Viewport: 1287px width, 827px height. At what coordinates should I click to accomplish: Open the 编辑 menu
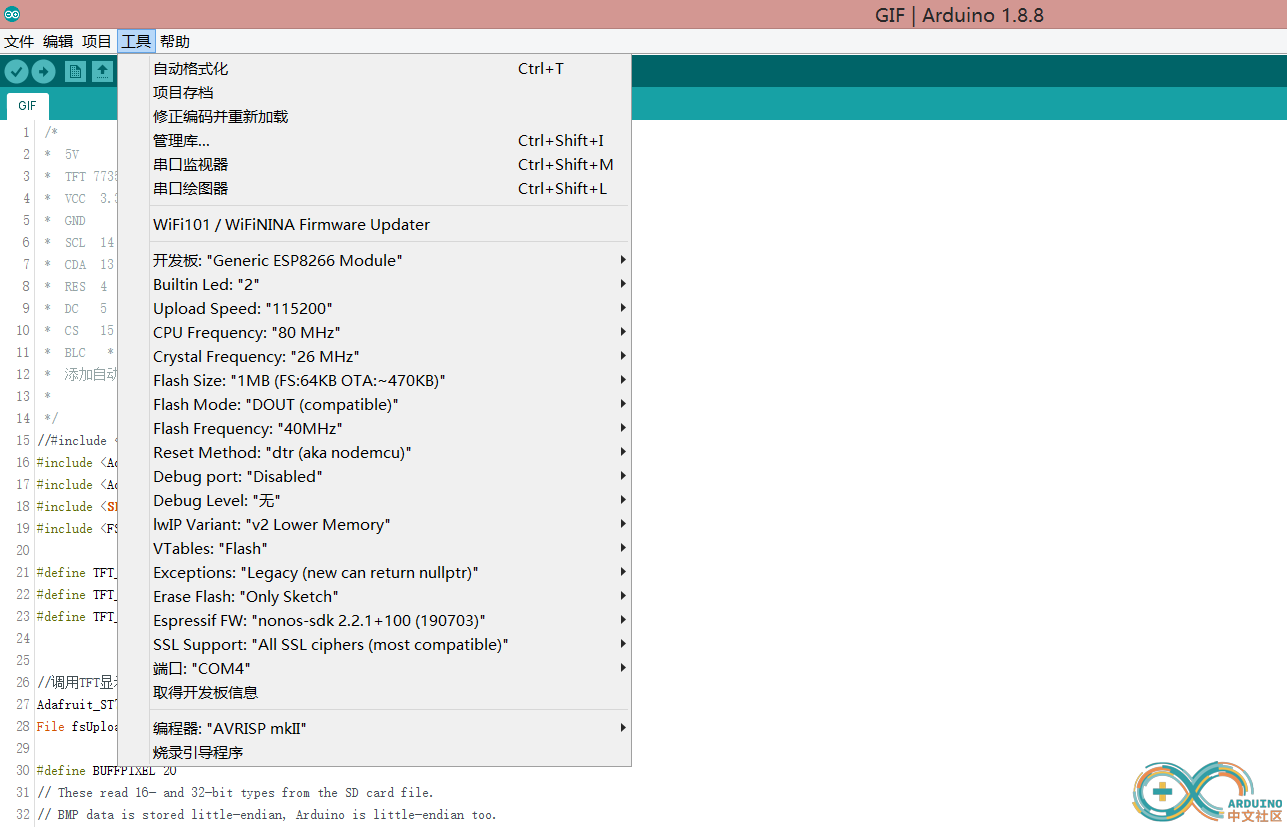tap(58, 41)
